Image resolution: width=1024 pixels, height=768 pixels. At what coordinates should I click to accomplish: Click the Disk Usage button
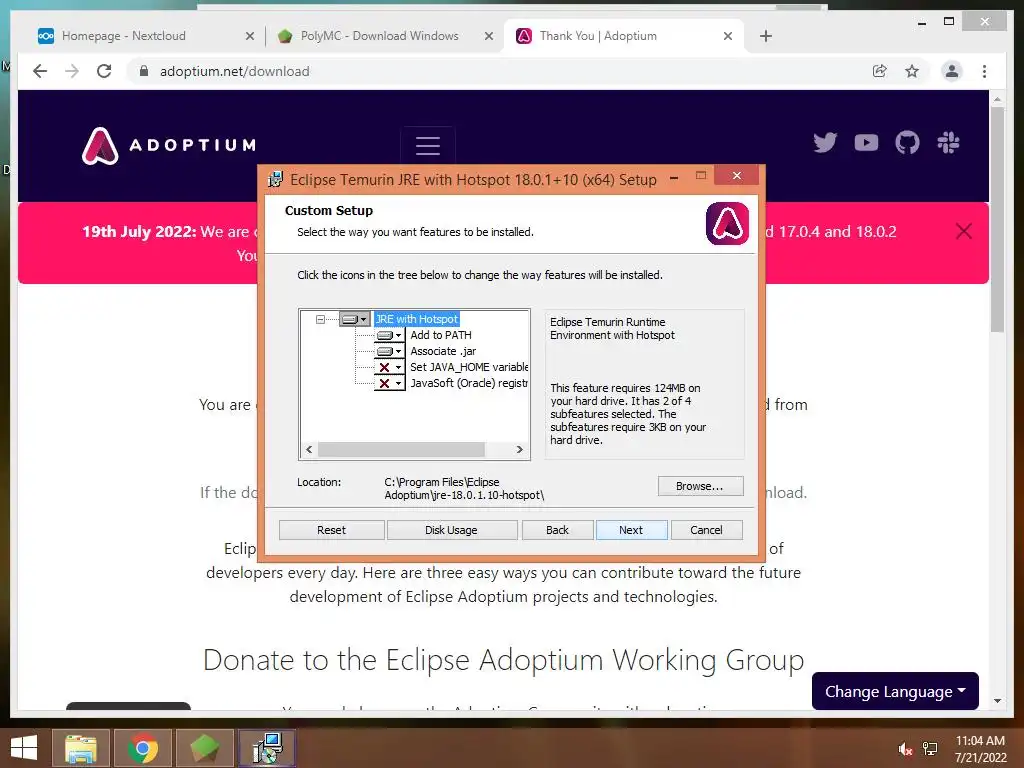451,530
